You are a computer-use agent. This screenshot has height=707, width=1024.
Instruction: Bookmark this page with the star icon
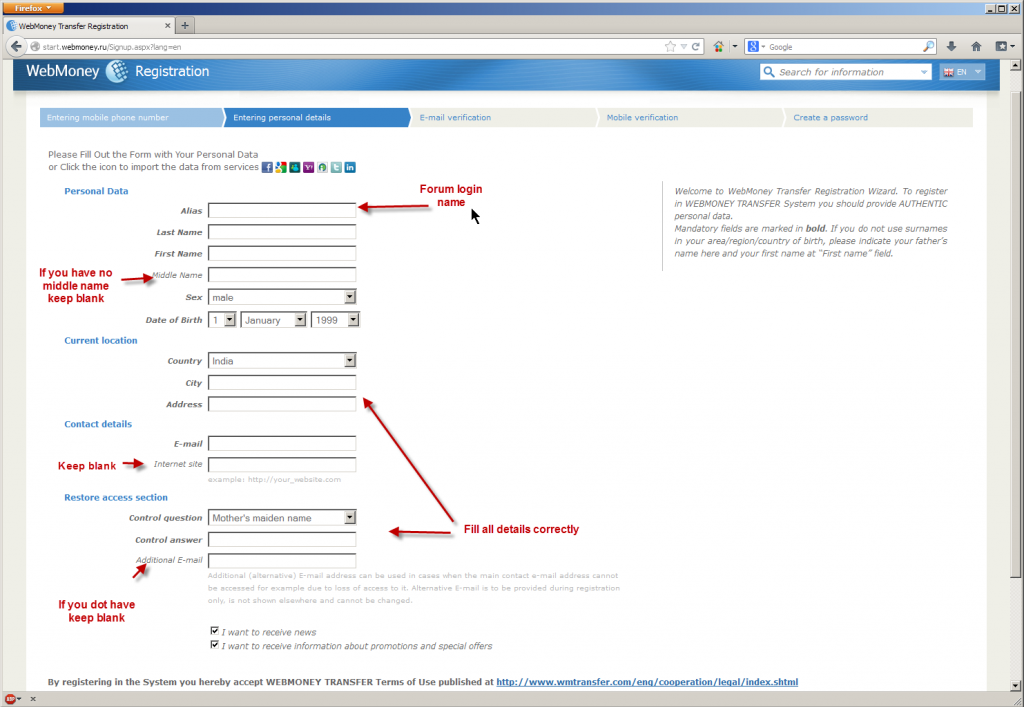[x=670, y=46]
